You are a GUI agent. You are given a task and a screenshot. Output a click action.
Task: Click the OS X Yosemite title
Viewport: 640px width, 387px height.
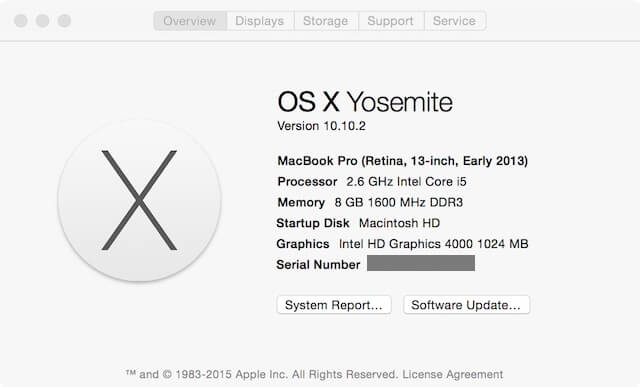tap(365, 102)
